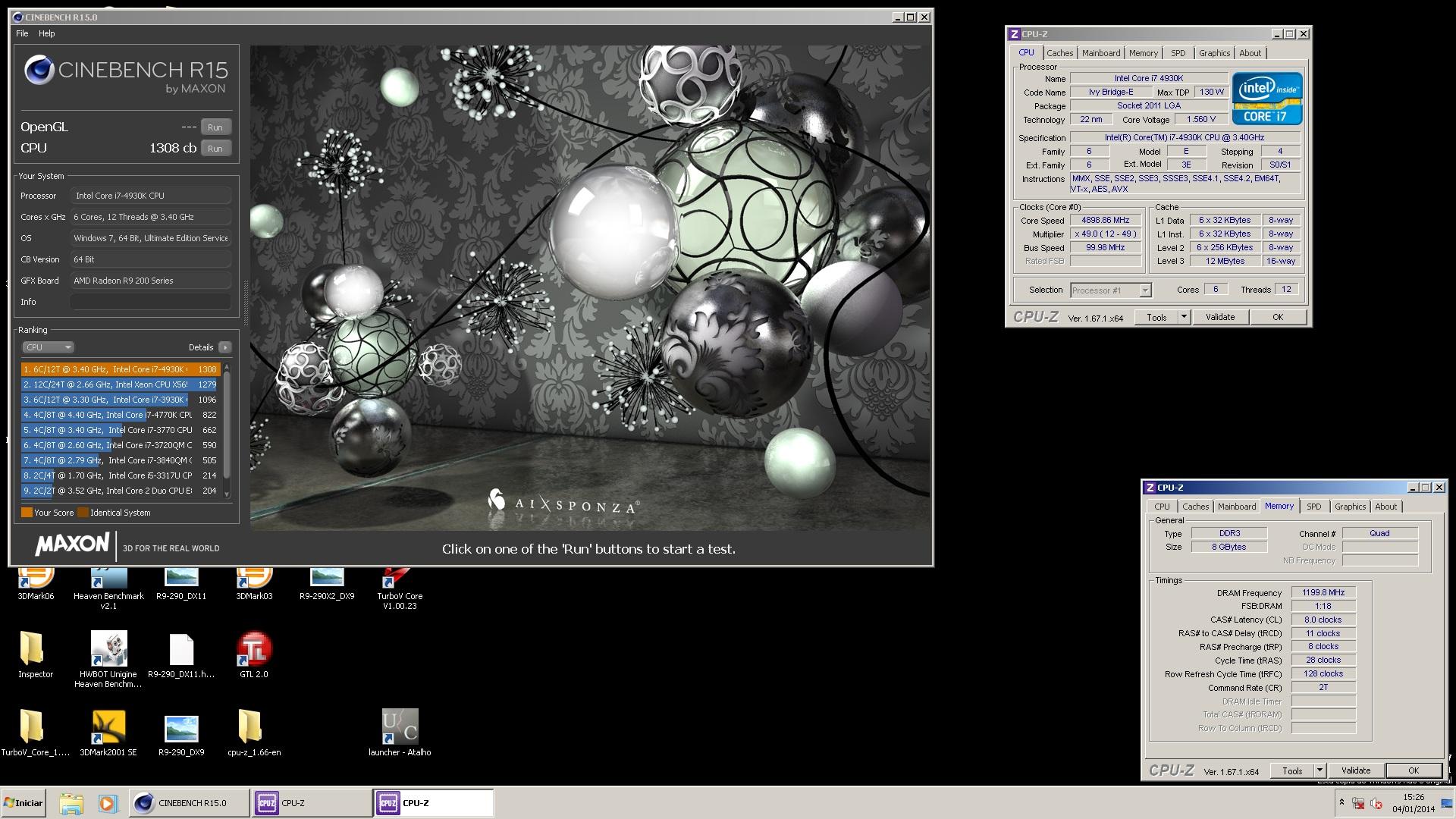Switch to Caches tab in upper CPU-Z
Viewport: 1456px width, 819px height.
click(x=1059, y=53)
